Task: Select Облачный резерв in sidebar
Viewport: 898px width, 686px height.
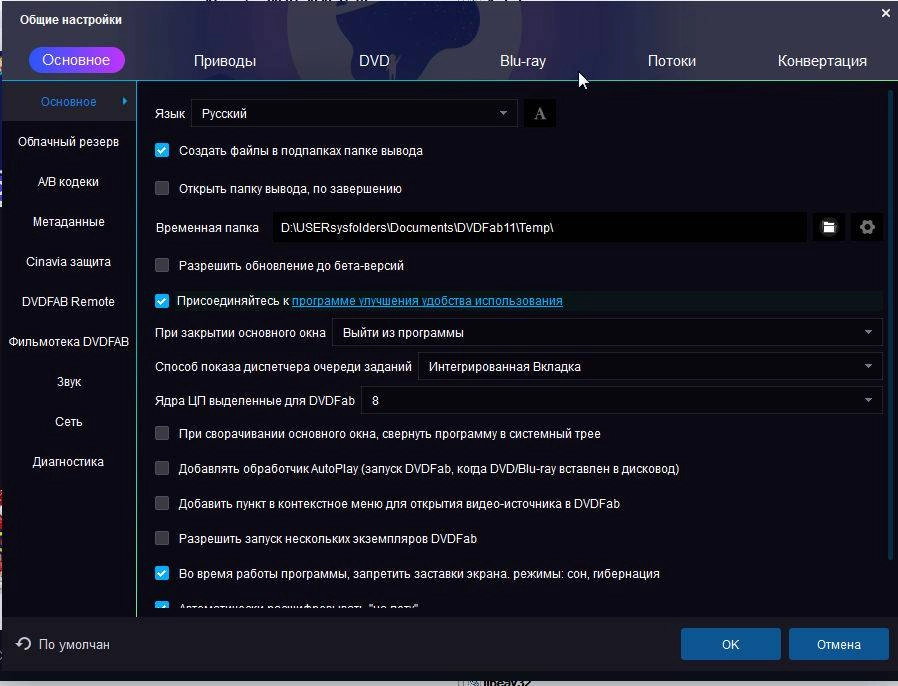Action: tap(69, 141)
